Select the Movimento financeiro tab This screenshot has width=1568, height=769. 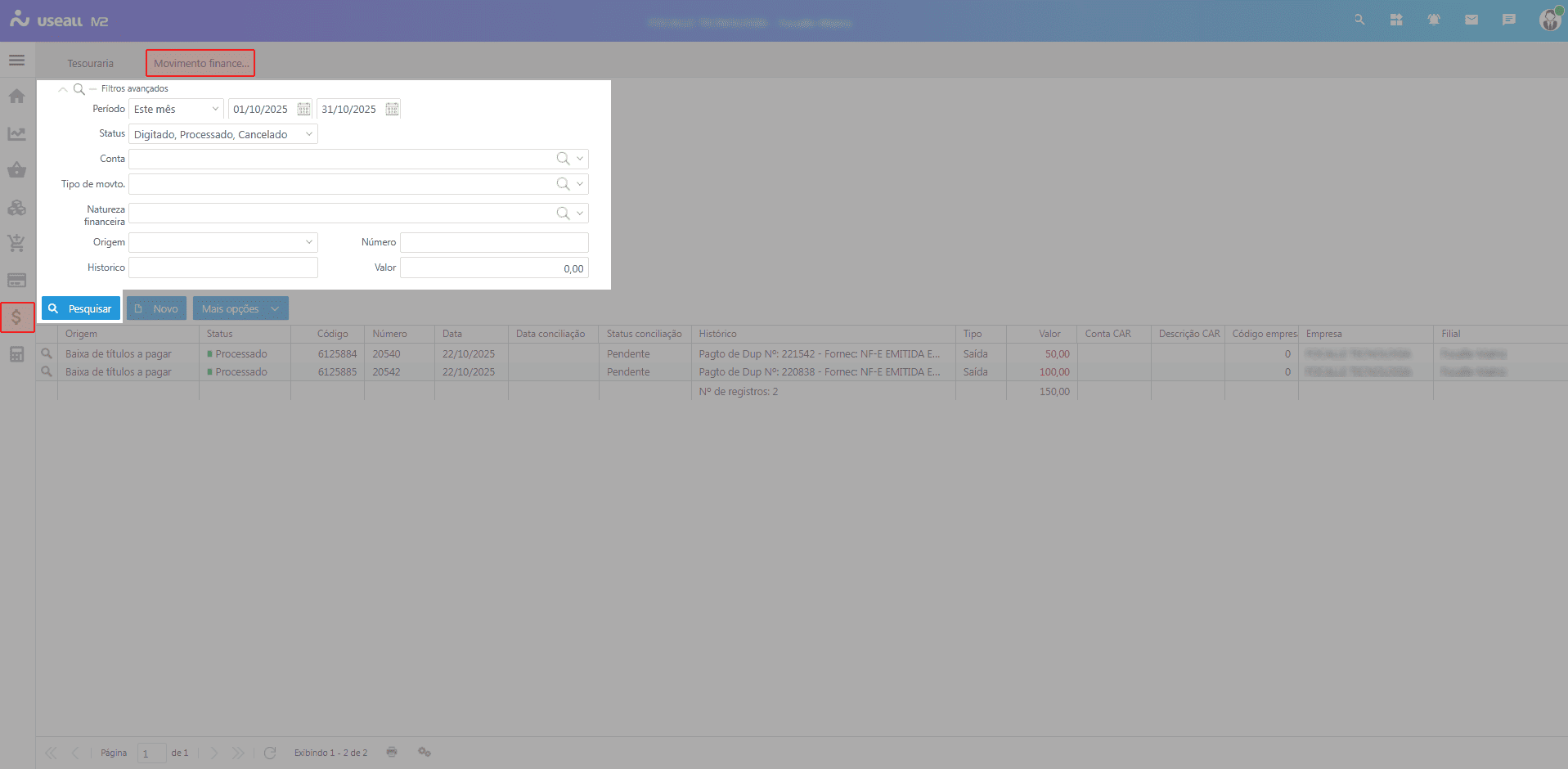pyautogui.click(x=201, y=64)
